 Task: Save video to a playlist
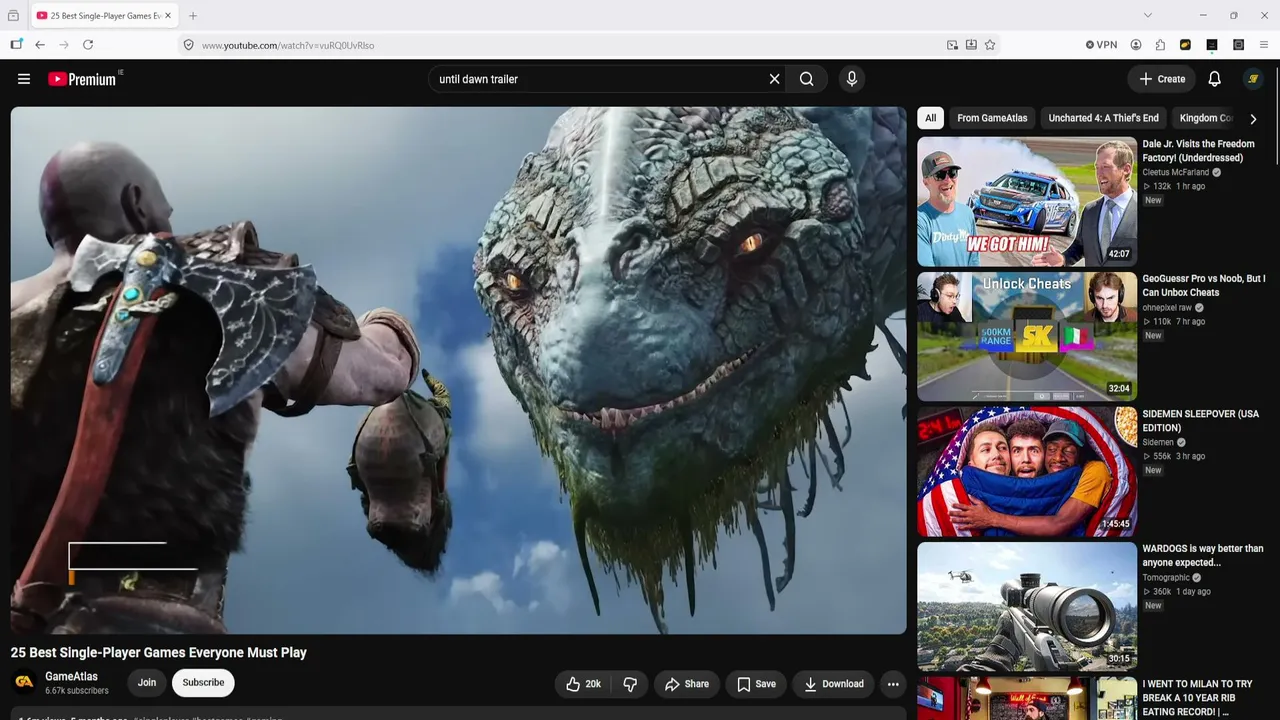pyautogui.click(x=756, y=684)
